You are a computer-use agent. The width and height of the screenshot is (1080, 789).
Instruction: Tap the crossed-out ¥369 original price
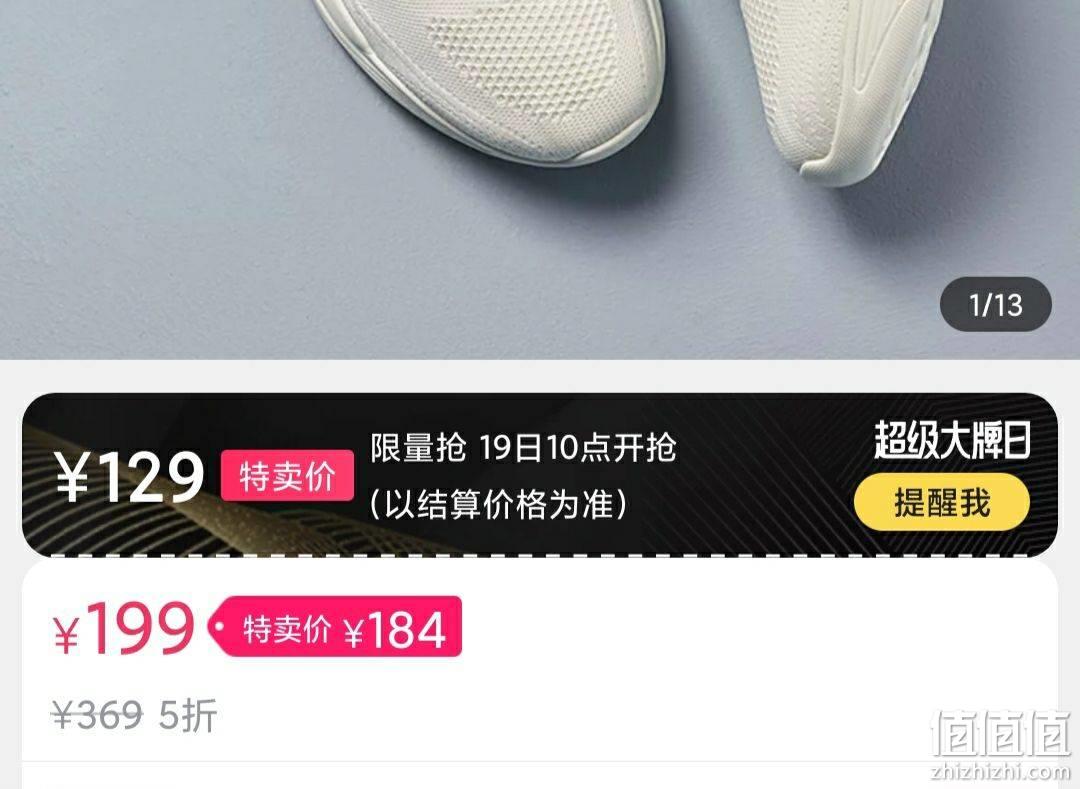pos(98,715)
